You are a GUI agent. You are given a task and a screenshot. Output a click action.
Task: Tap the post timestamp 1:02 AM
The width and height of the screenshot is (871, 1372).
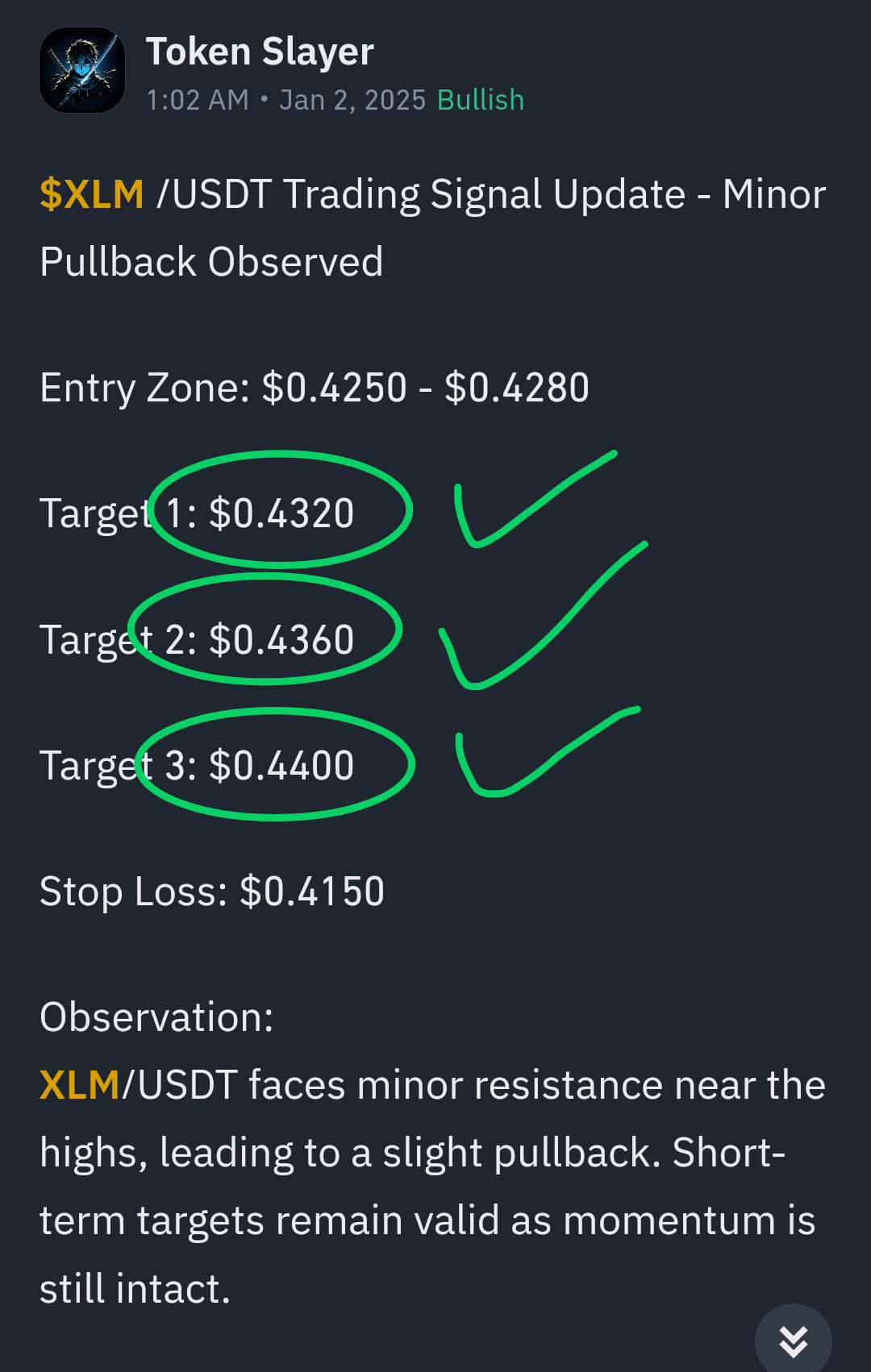coord(198,100)
